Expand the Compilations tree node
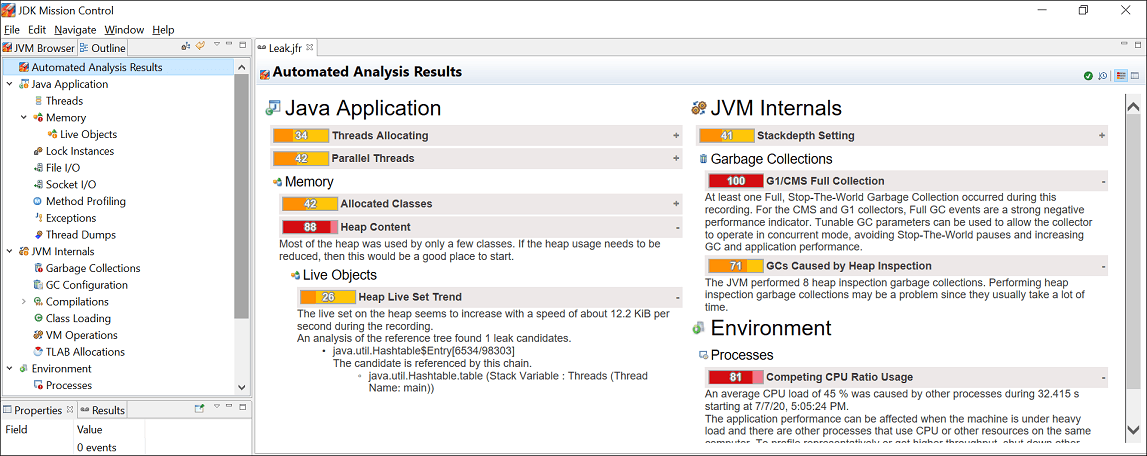1147x456 pixels. click(x=23, y=302)
